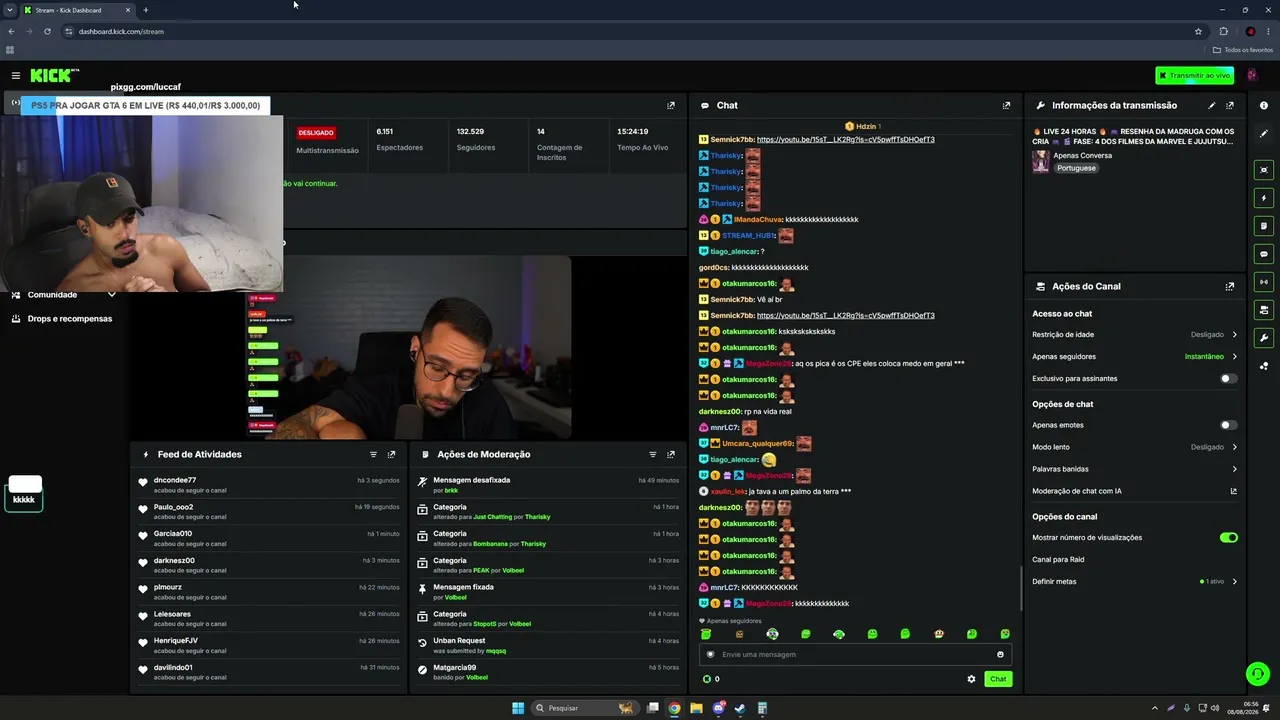This screenshot has width=1280, height=720.
Task: Open the first youtu.be link from Semnick7bb
Action: tap(845, 140)
